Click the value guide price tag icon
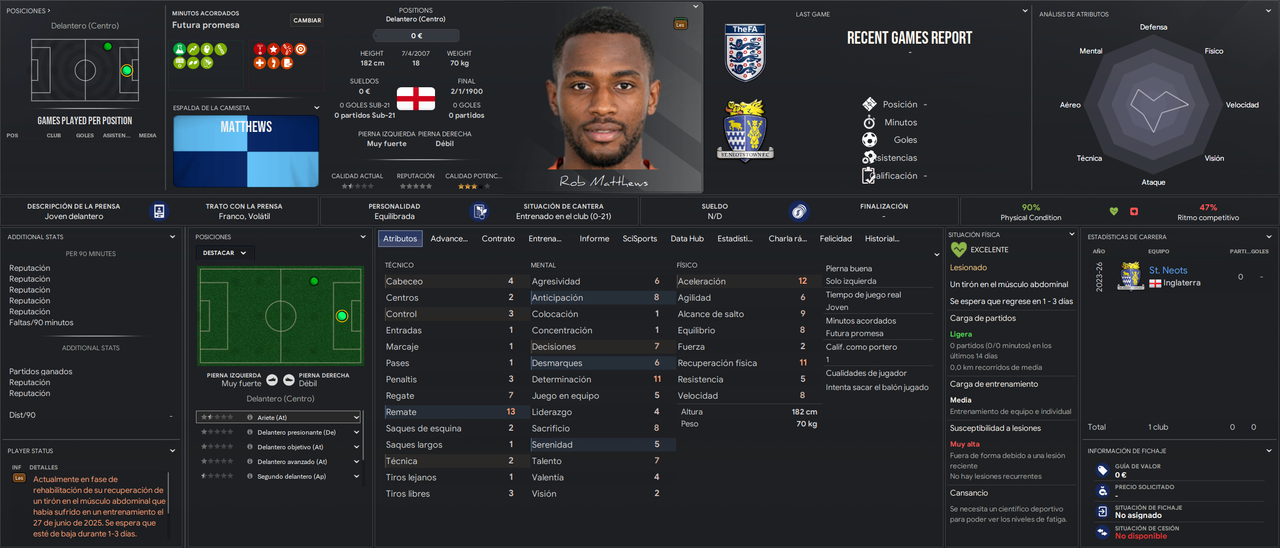Image resolution: width=1280 pixels, height=548 pixels. point(1102,470)
